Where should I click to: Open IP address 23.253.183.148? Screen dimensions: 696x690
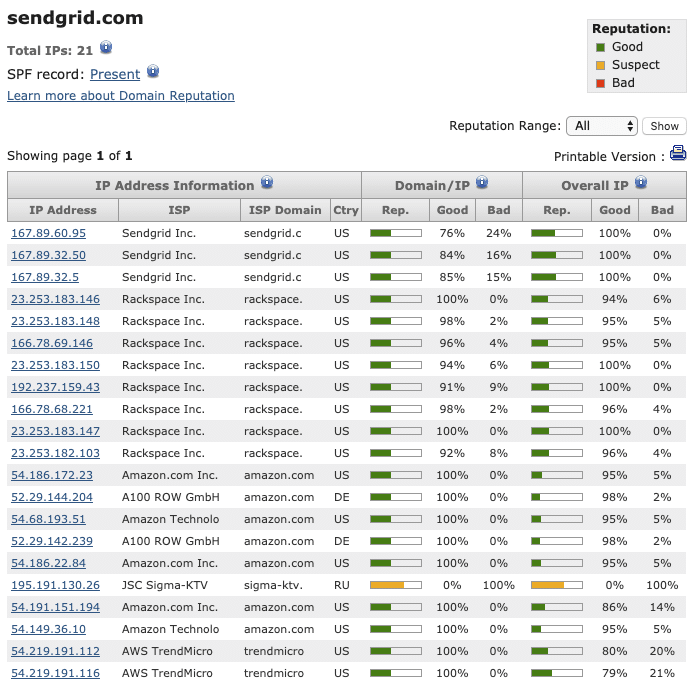click(x=55, y=321)
